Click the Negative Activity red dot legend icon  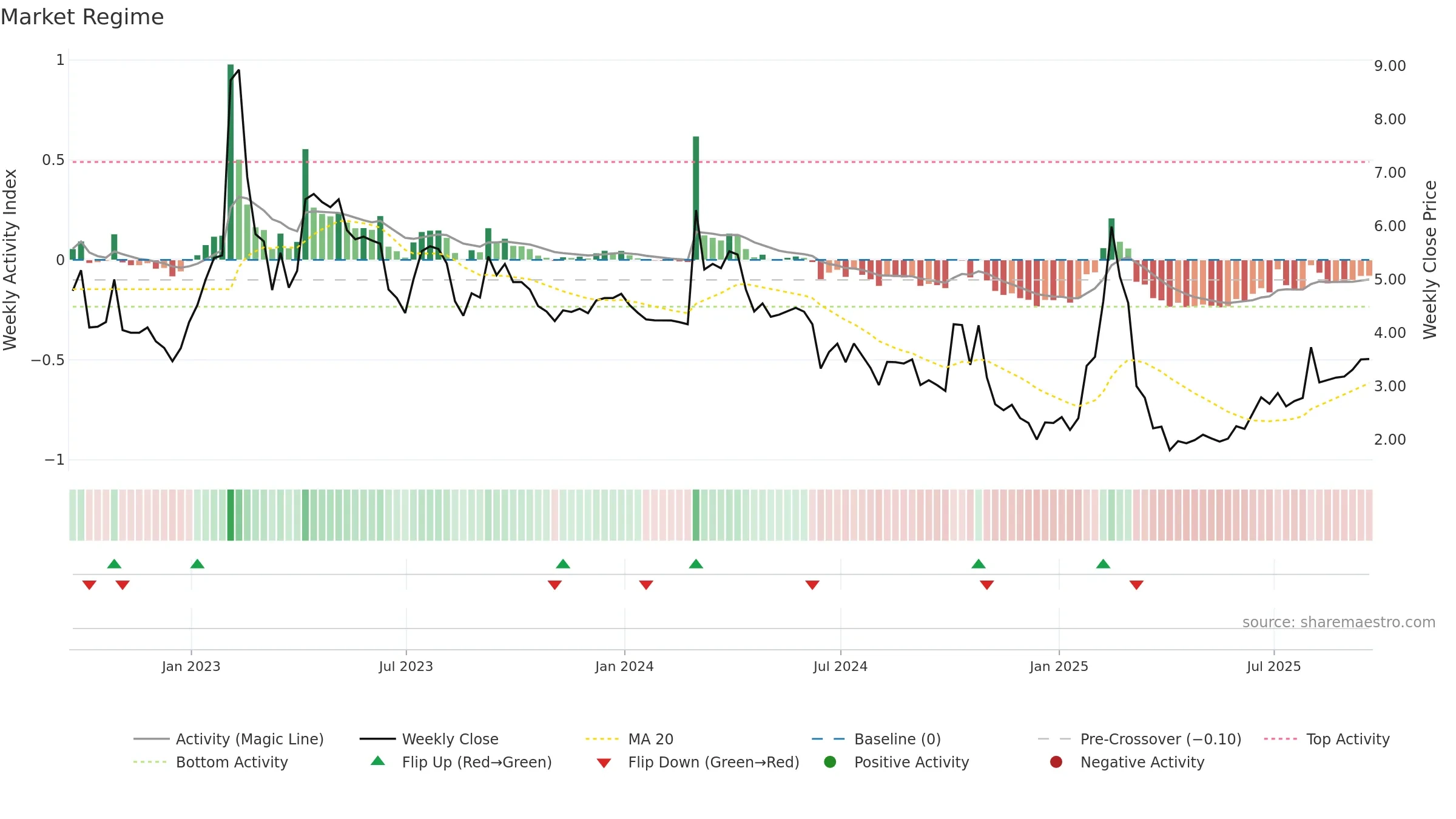pyautogui.click(x=1056, y=761)
